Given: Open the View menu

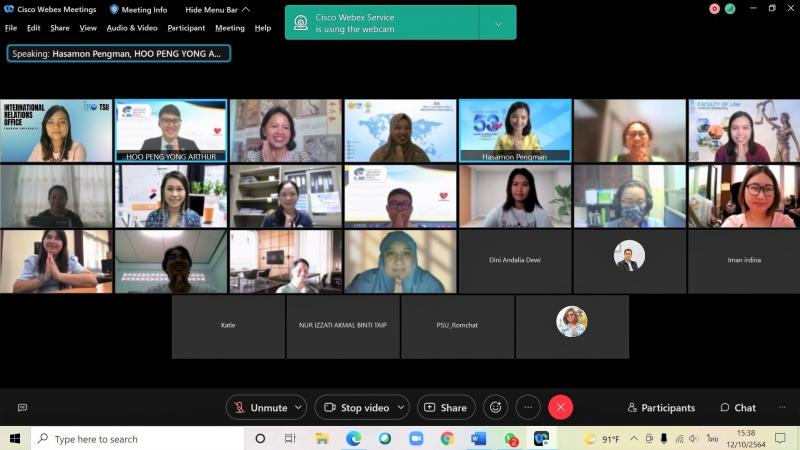Looking at the screenshot, I should (x=88, y=28).
